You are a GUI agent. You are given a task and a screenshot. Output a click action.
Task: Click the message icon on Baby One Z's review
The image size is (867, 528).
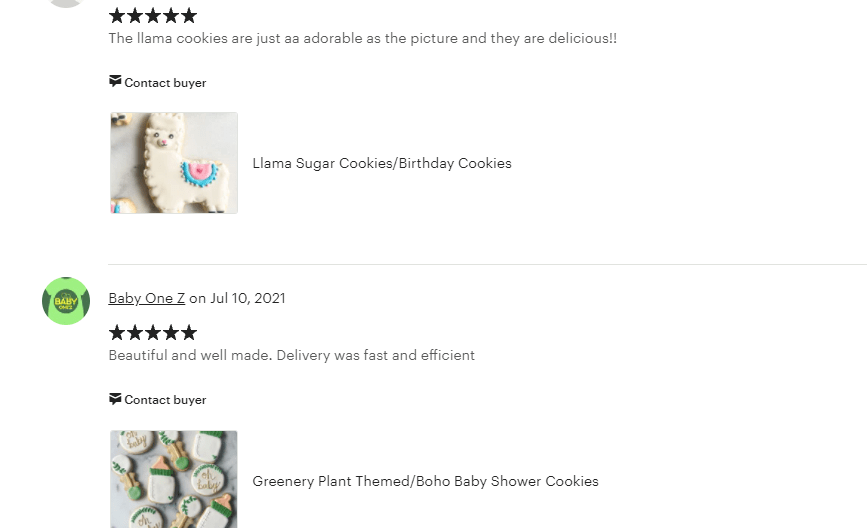click(x=115, y=399)
